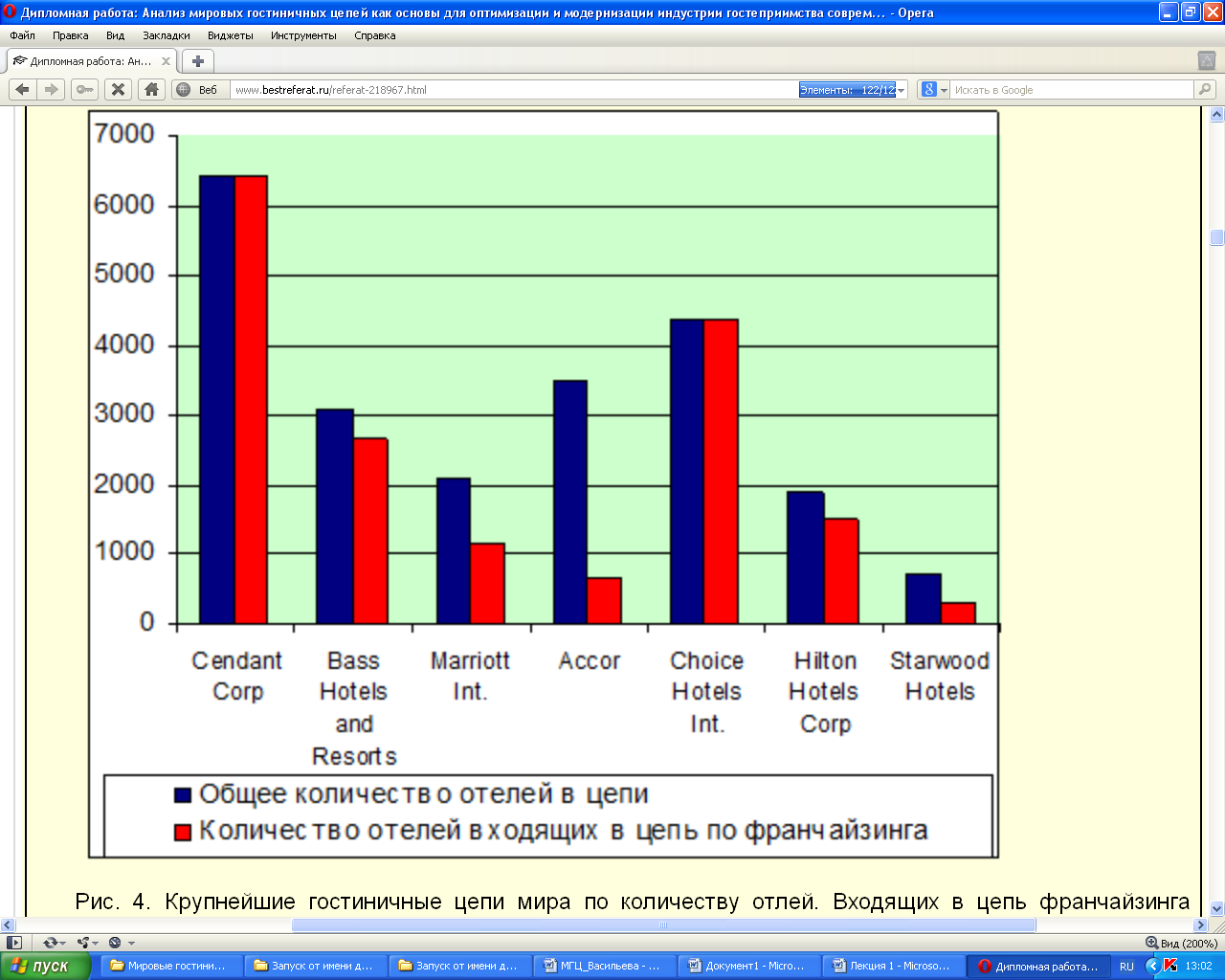Click the page loading progress indicator Элементы

pyautogui.click(x=847, y=90)
